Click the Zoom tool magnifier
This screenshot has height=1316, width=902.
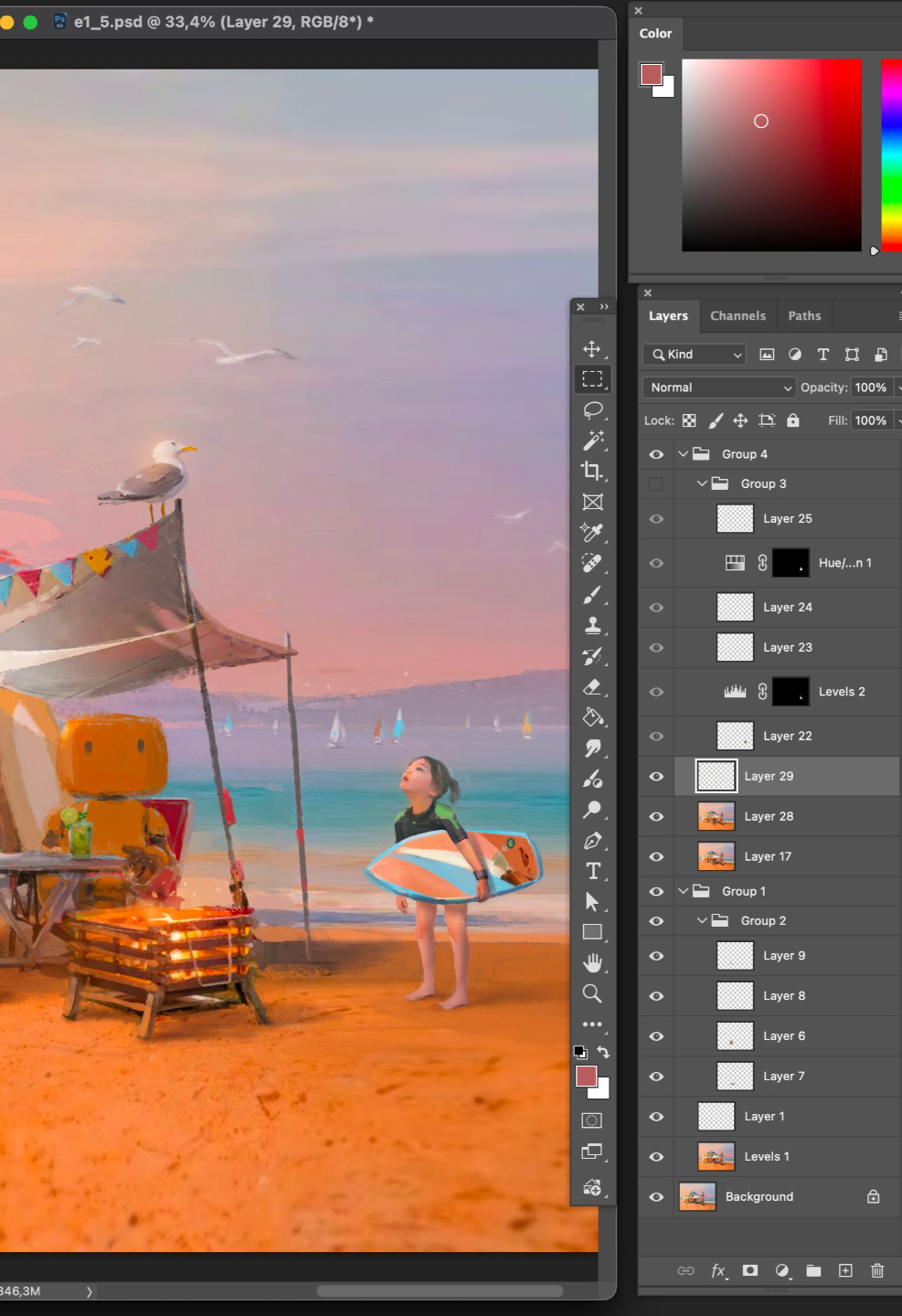pos(592,993)
